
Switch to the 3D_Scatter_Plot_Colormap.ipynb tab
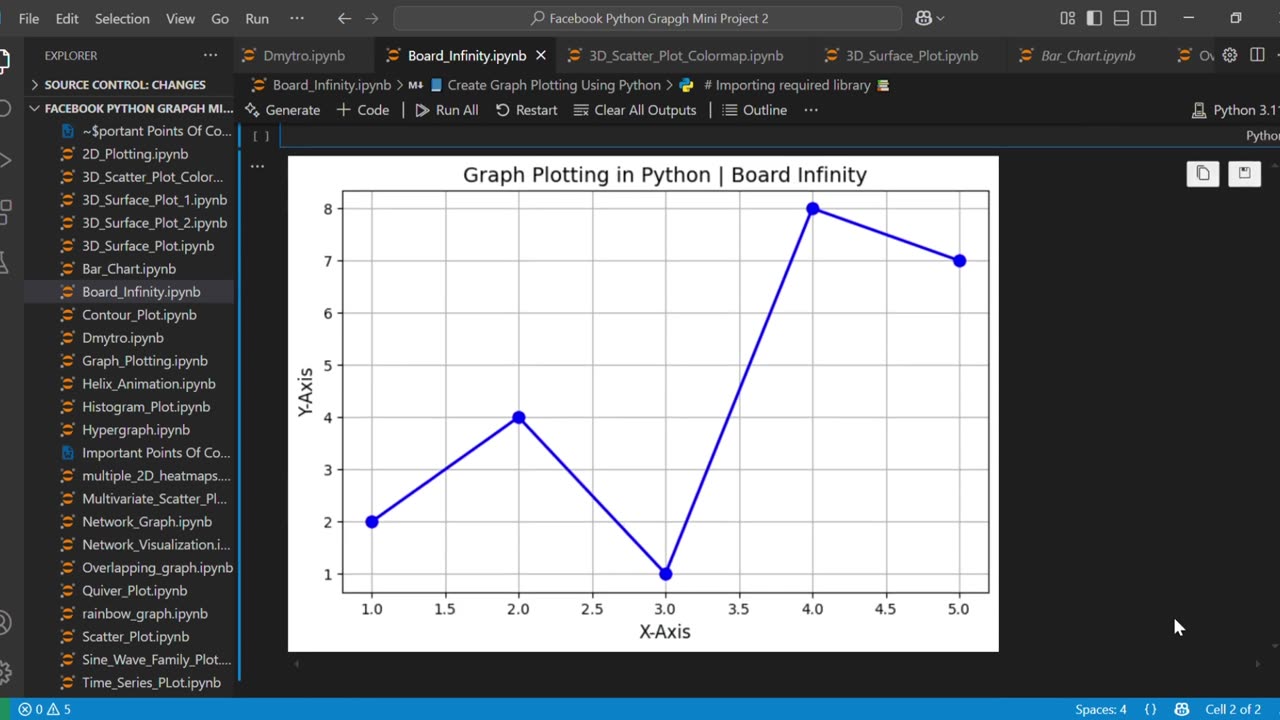point(686,56)
